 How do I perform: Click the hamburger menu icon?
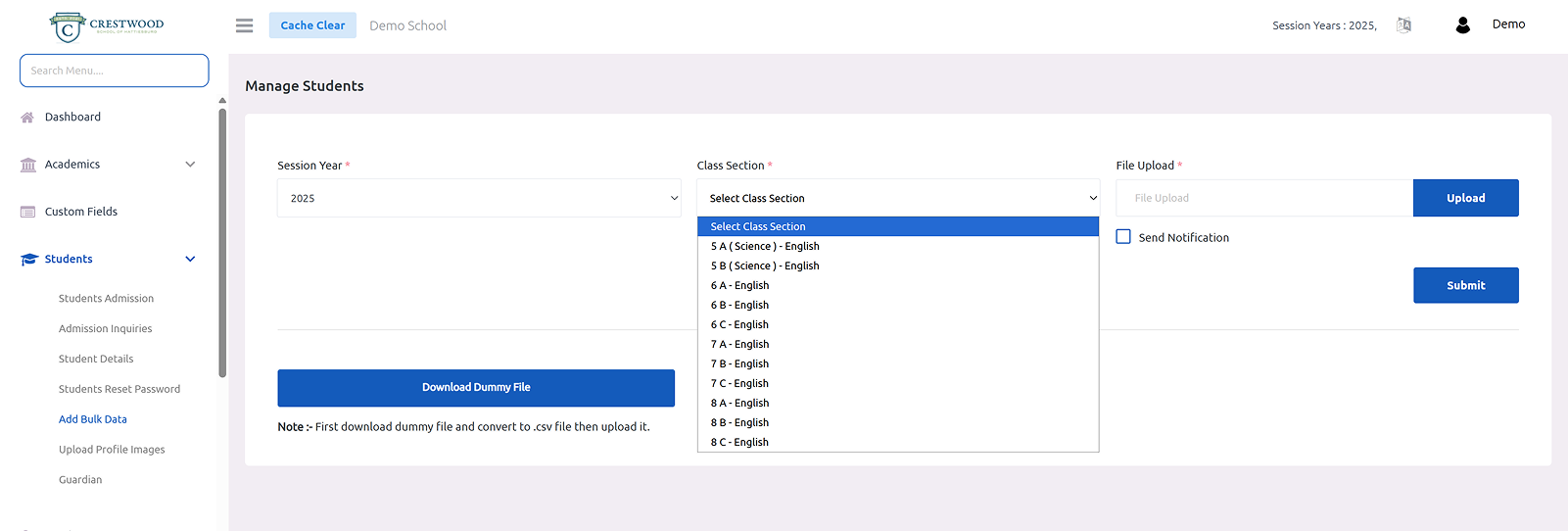(x=244, y=25)
